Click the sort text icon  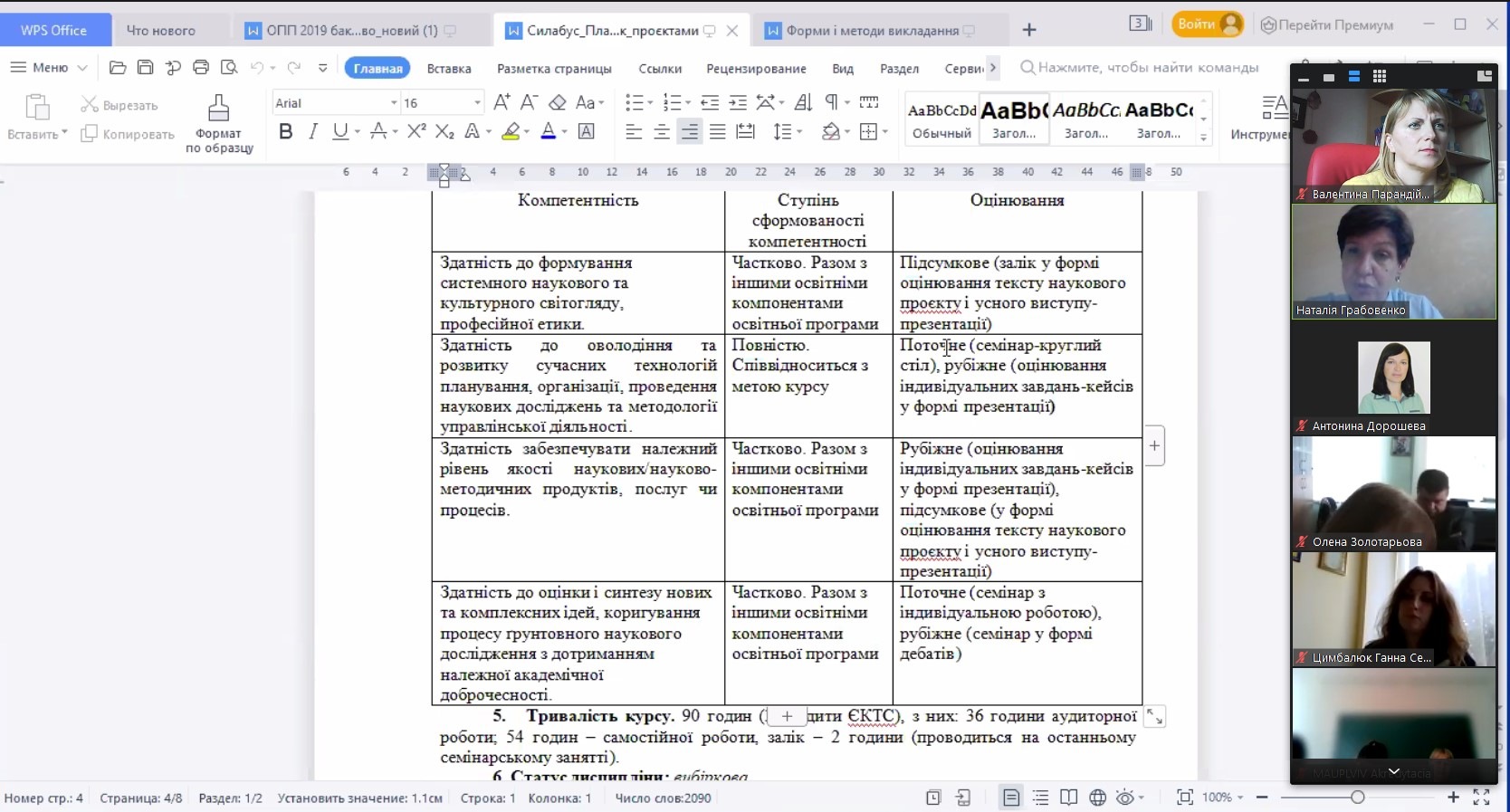click(803, 102)
